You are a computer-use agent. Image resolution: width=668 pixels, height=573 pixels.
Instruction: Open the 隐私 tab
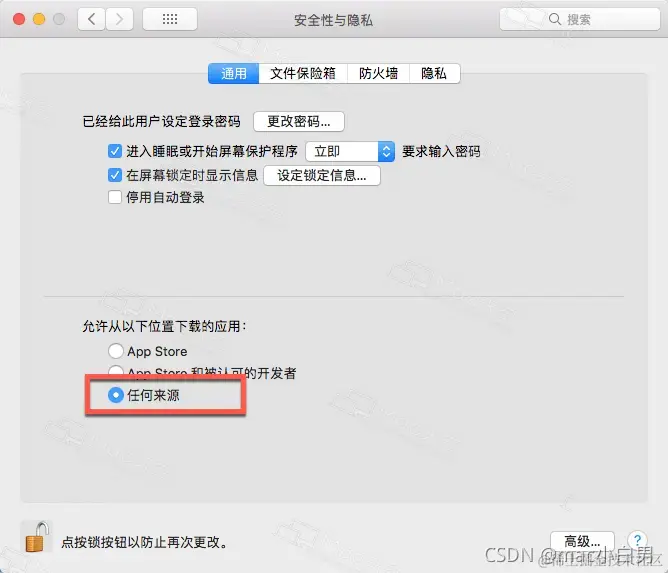(435, 73)
